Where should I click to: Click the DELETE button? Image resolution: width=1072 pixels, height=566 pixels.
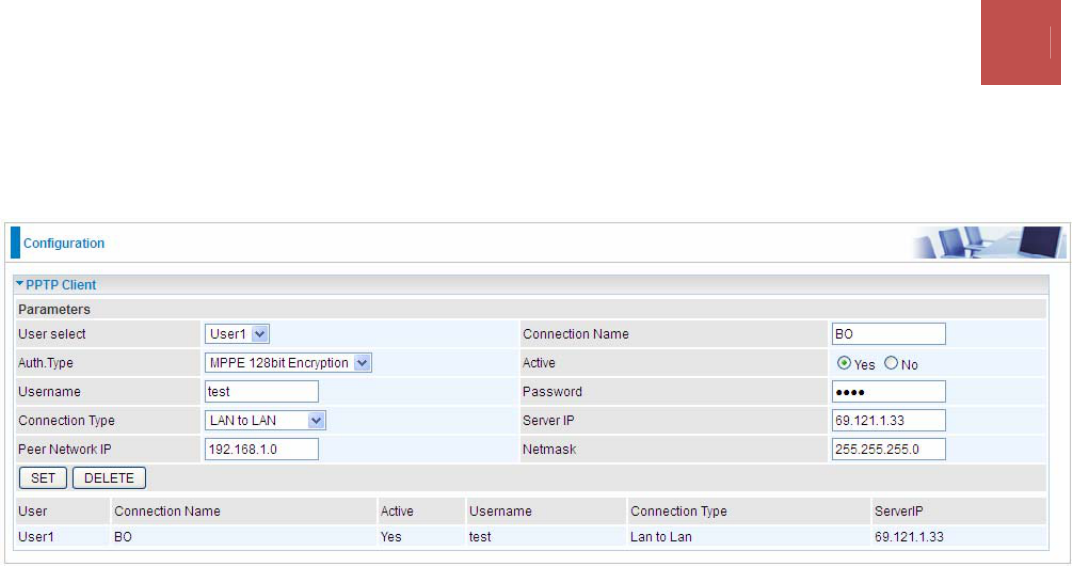[109, 478]
